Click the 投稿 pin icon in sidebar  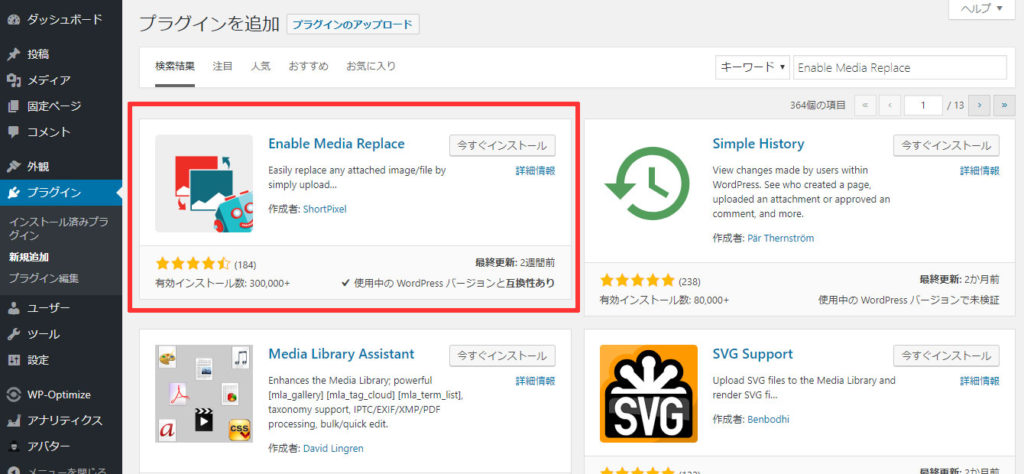click(13, 54)
